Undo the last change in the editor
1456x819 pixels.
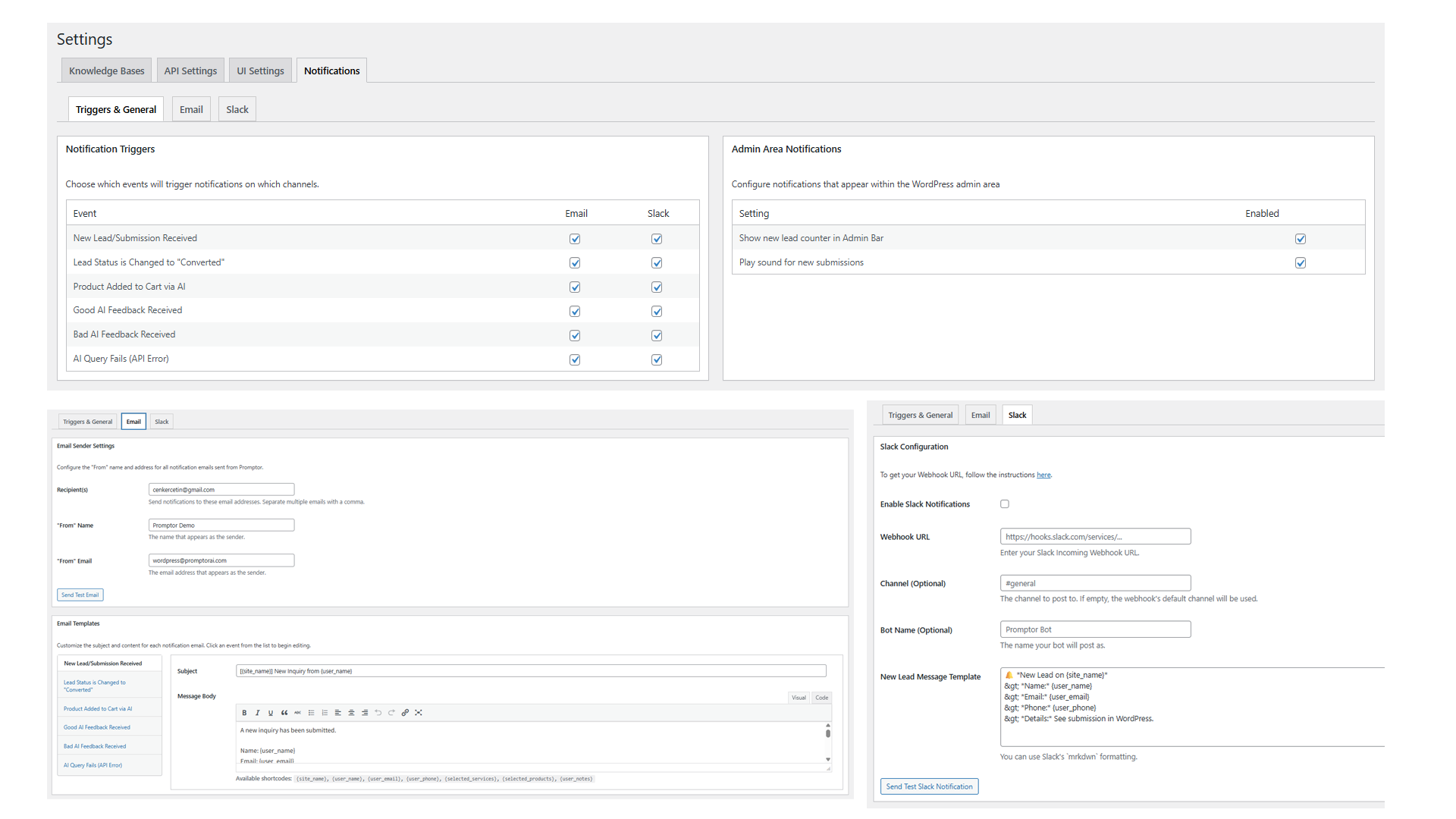pyautogui.click(x=378, y=713)
